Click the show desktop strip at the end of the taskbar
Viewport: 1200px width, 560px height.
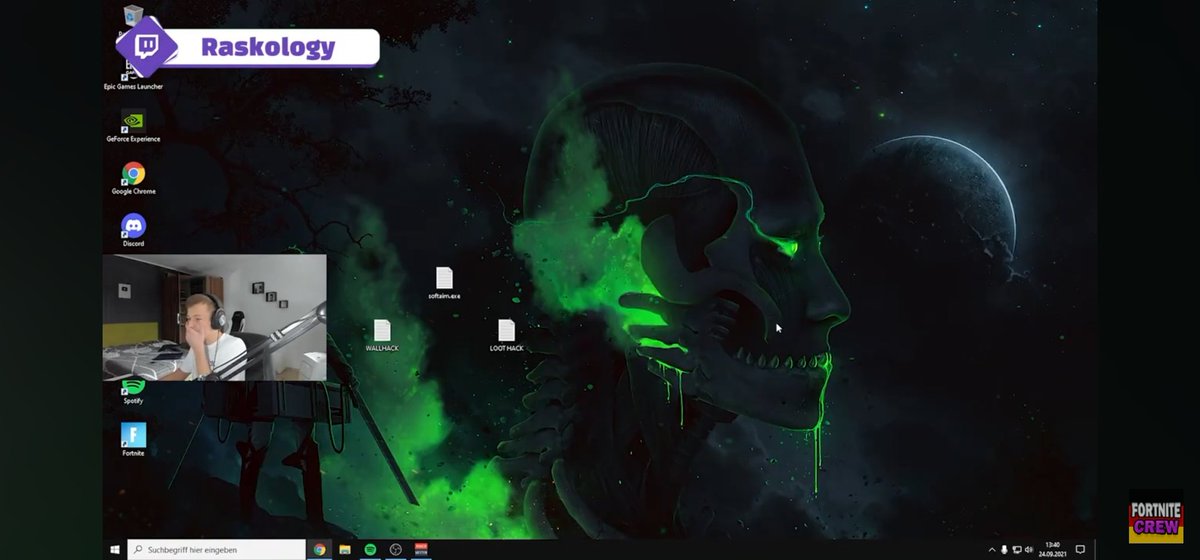click(1095, 549)
